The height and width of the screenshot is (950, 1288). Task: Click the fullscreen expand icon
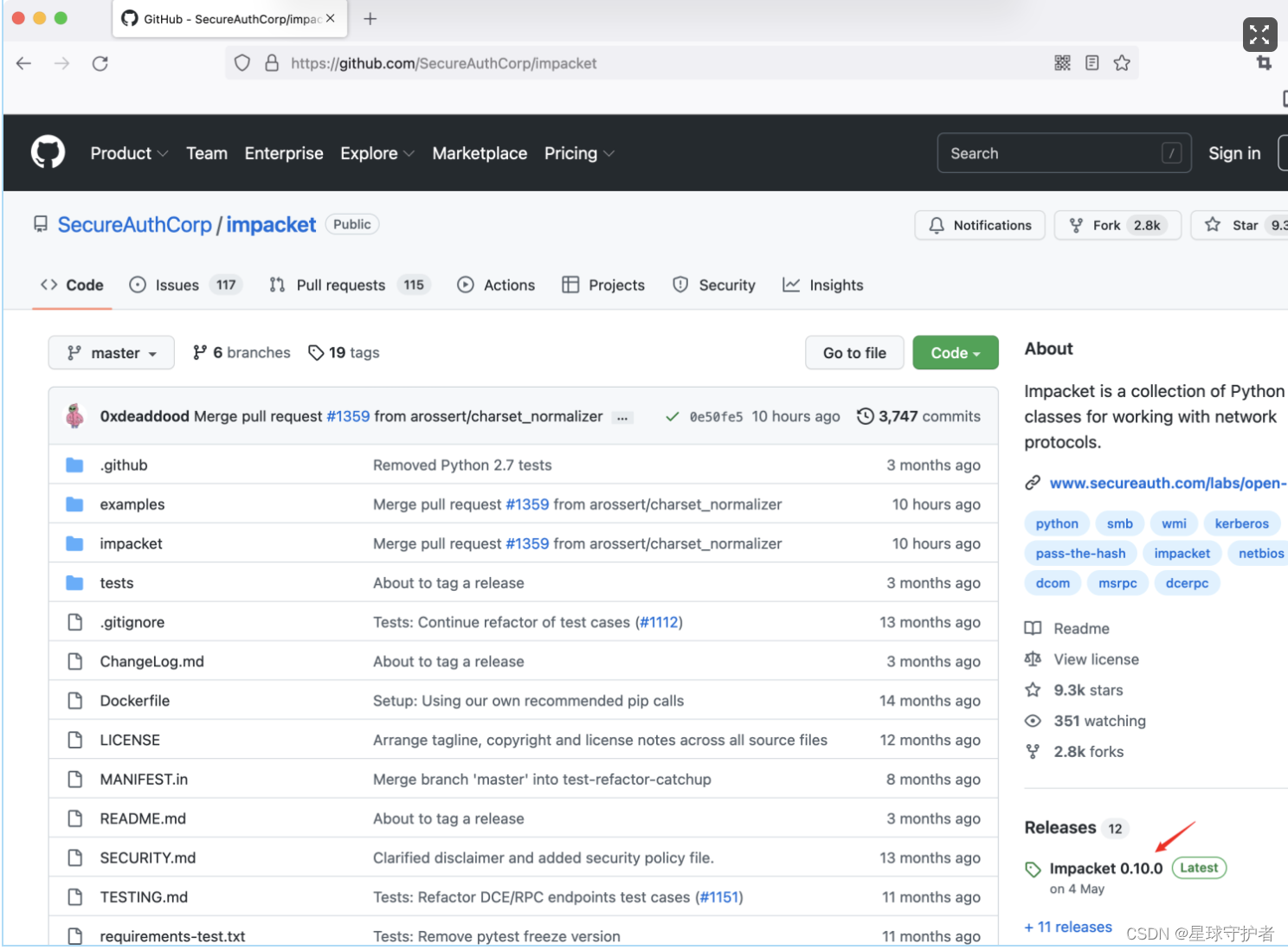click(x=1259, y=35)
